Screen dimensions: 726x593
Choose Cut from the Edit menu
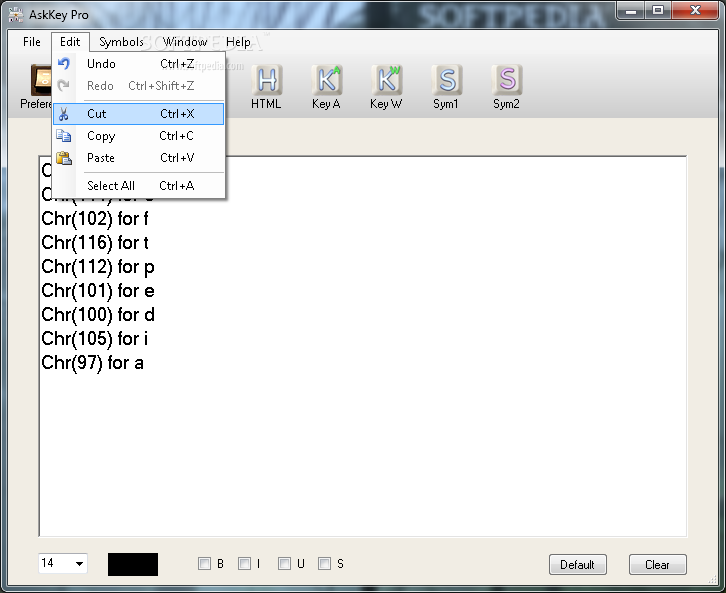(x=139, y=114)
